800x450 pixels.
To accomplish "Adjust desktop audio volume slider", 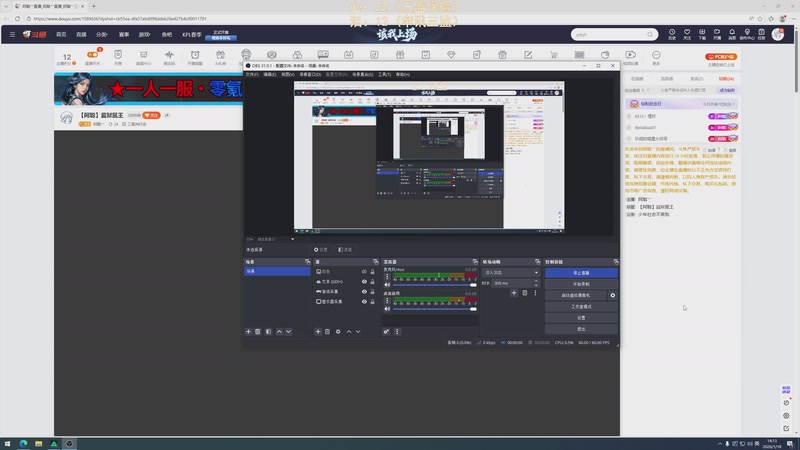I will pos(434,309).
